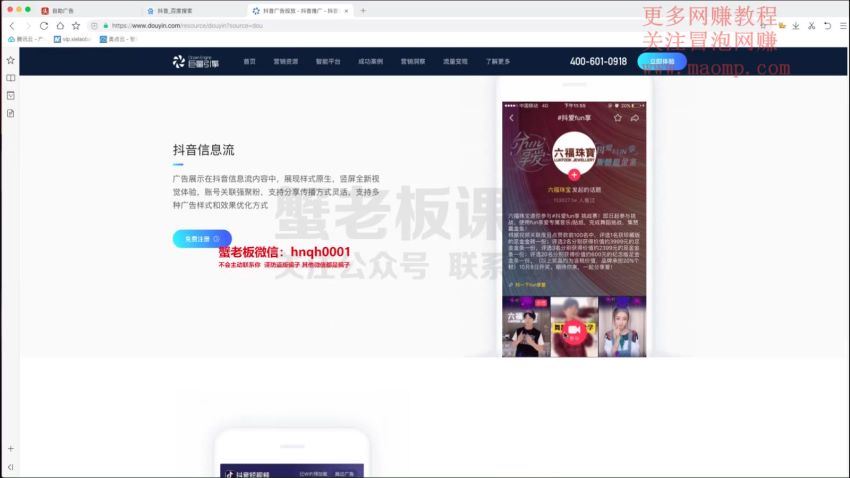
Task: Open the browser hamburger menu
Action: pos(843,25)
